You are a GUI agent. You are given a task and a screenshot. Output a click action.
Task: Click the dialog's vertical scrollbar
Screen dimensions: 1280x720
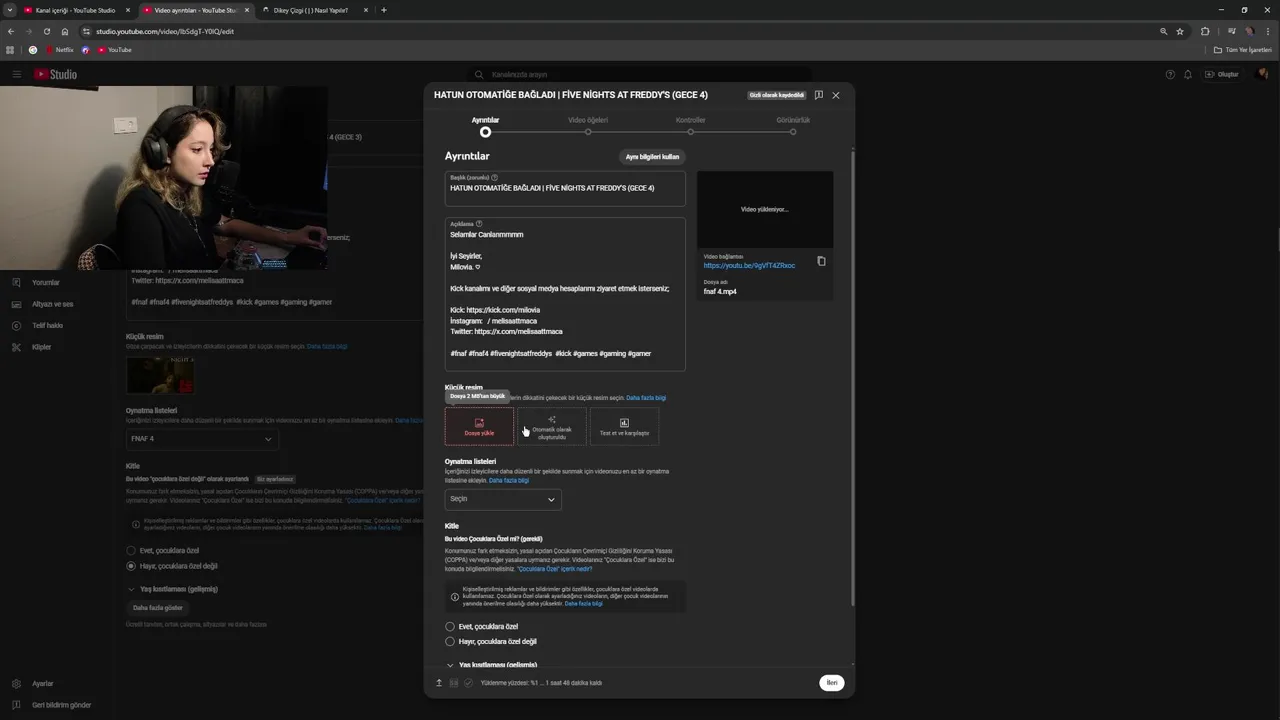tap(852, 378)
